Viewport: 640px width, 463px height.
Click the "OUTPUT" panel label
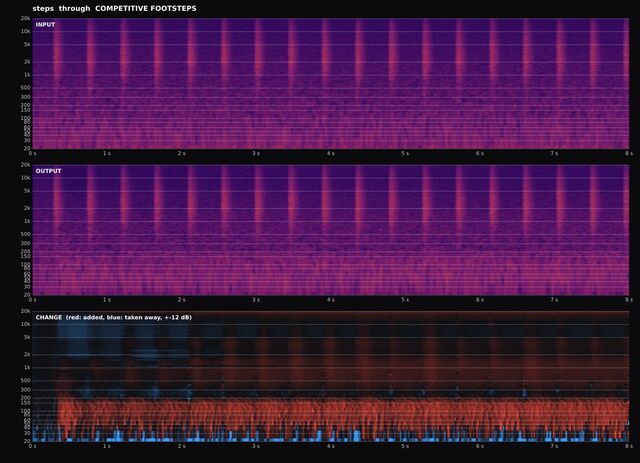point(48,171)
